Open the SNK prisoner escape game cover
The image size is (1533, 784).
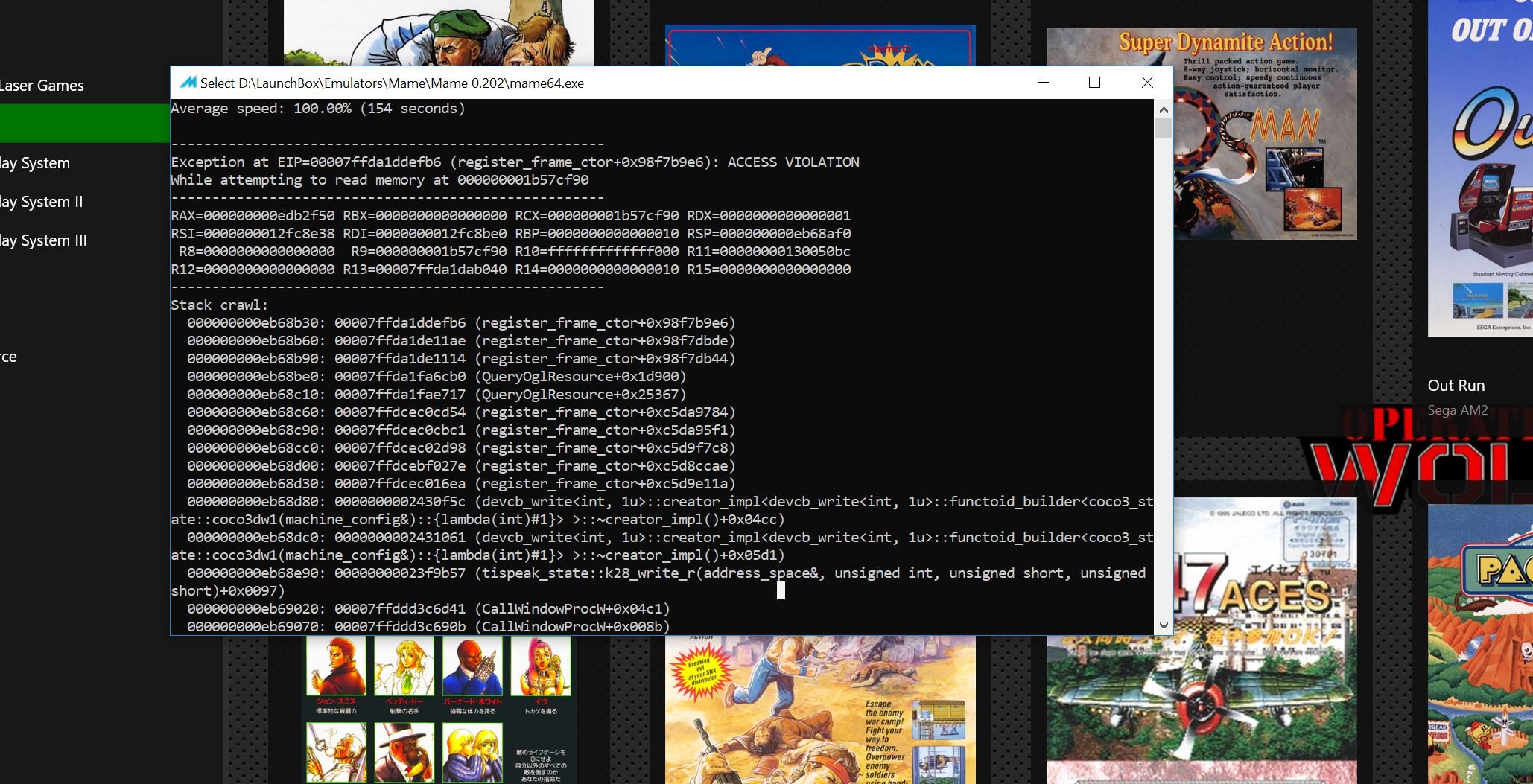coord(820,710)
